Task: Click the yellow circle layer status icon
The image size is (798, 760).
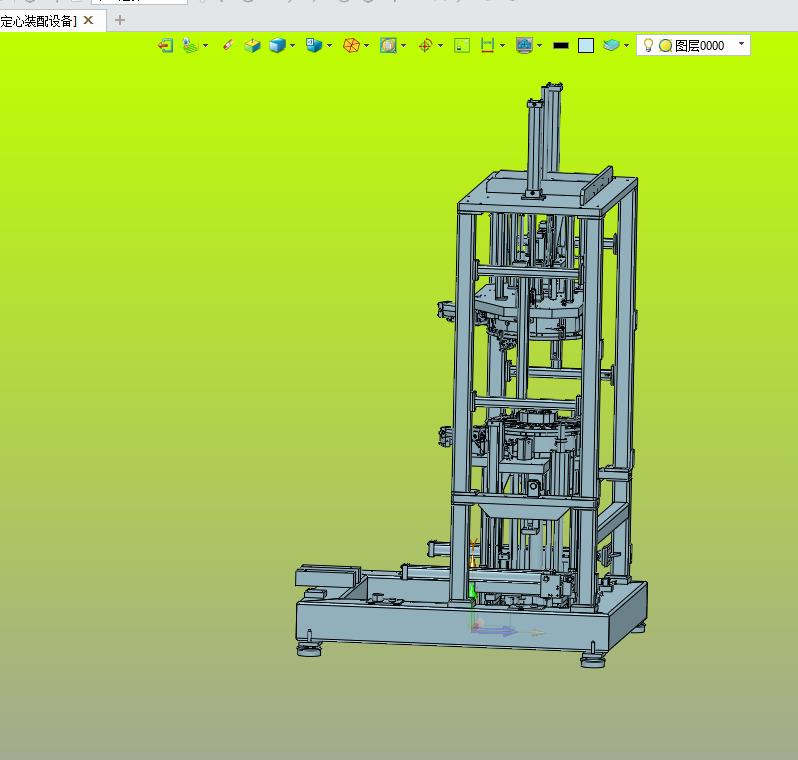Action: 665,46
